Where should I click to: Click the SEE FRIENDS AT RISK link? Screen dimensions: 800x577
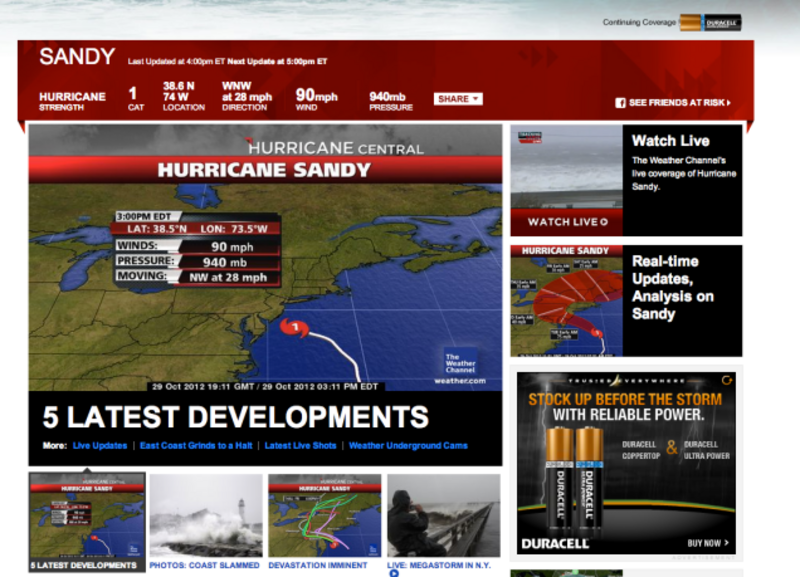click(678, 103)
